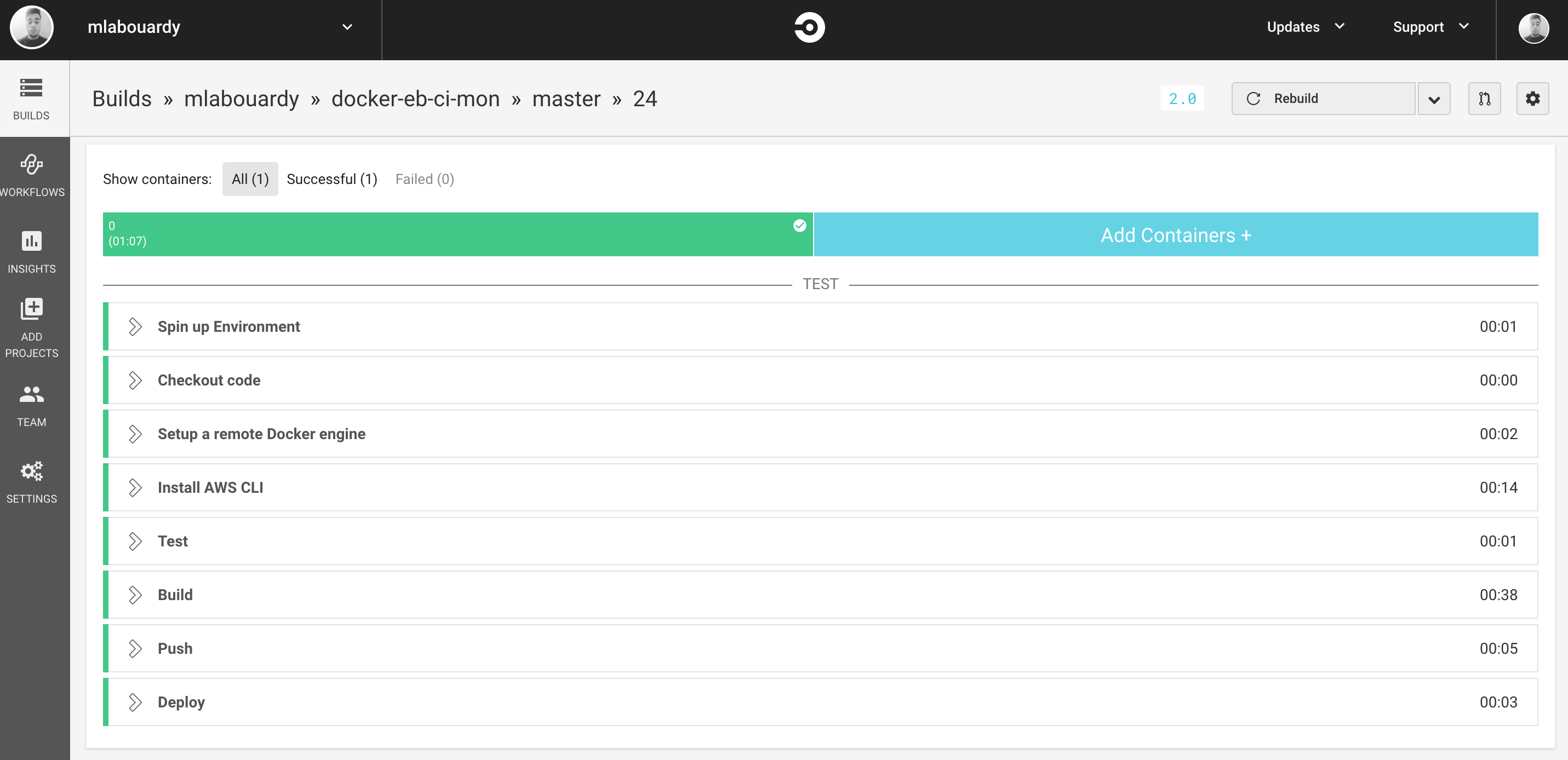
Task: Click the CircleCI logo in header
Action: pyautogui.click(x=809, y=27)
